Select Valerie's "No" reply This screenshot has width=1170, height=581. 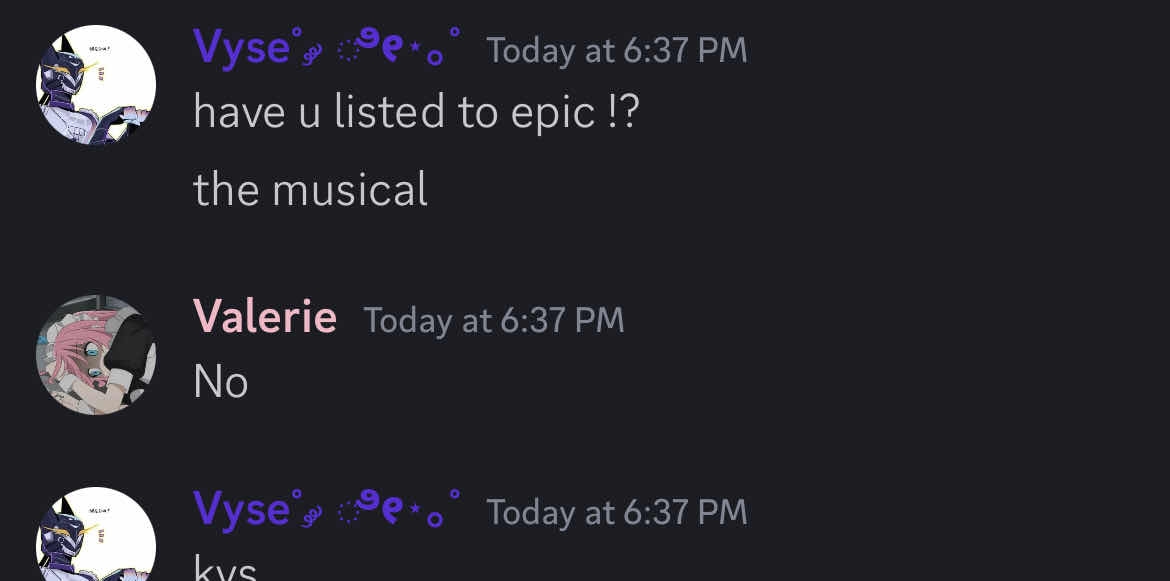pyautogui.click(x=220, y=382)
